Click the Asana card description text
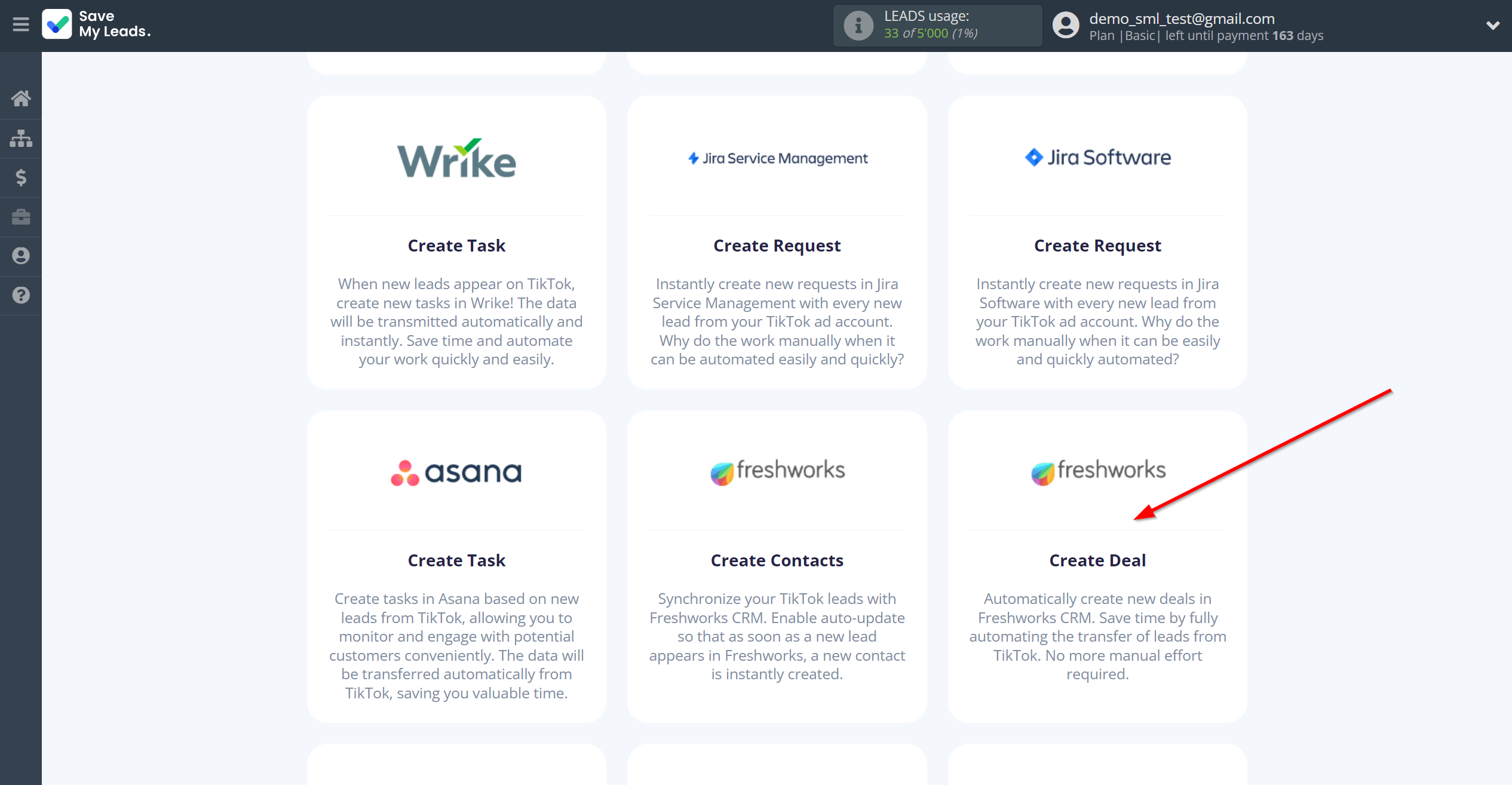1512x785 pixels. [456, 646]
